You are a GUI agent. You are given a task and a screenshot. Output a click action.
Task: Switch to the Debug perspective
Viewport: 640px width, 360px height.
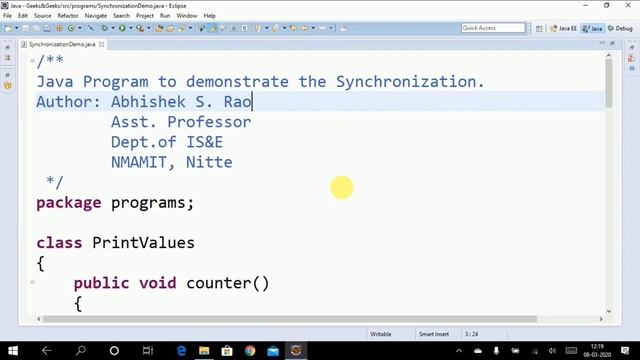pyautogui.click(x=620, y=28)
